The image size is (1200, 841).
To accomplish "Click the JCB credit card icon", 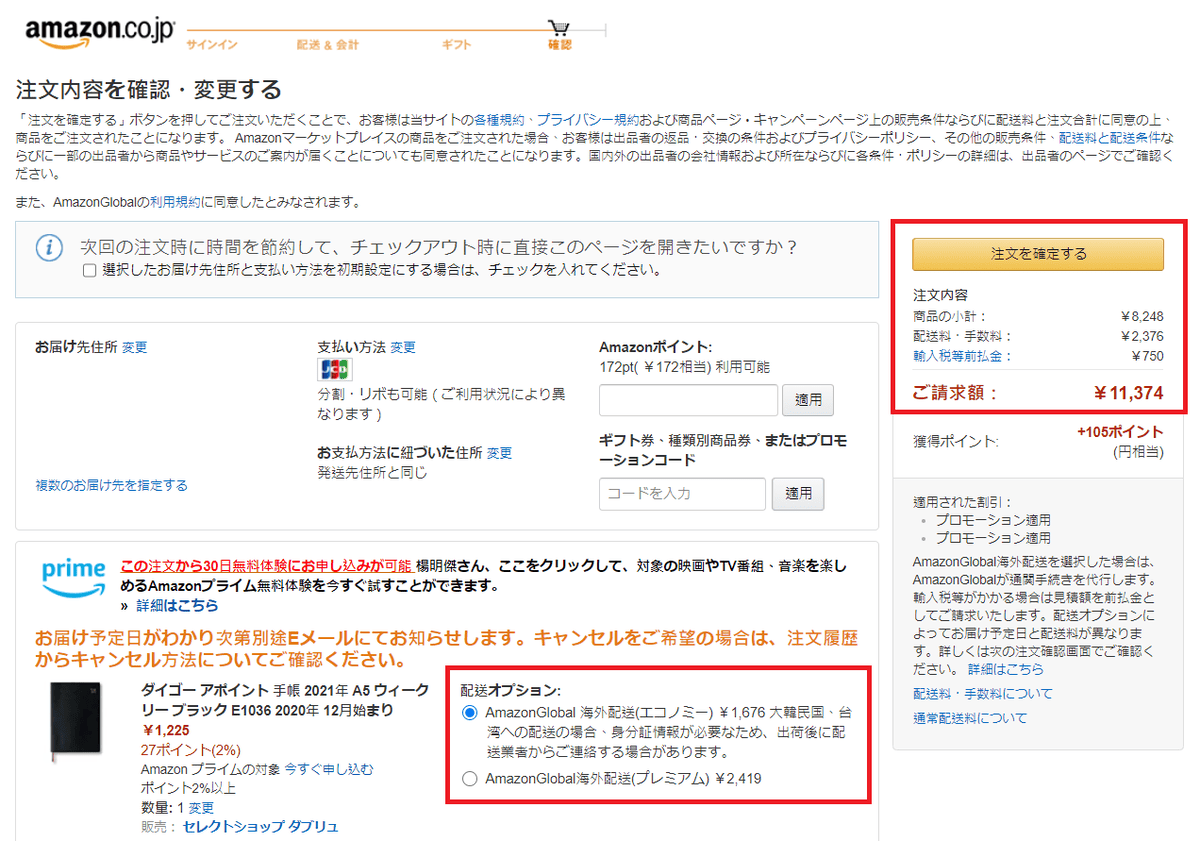I will pyautogui.click(x=335, y=368).
